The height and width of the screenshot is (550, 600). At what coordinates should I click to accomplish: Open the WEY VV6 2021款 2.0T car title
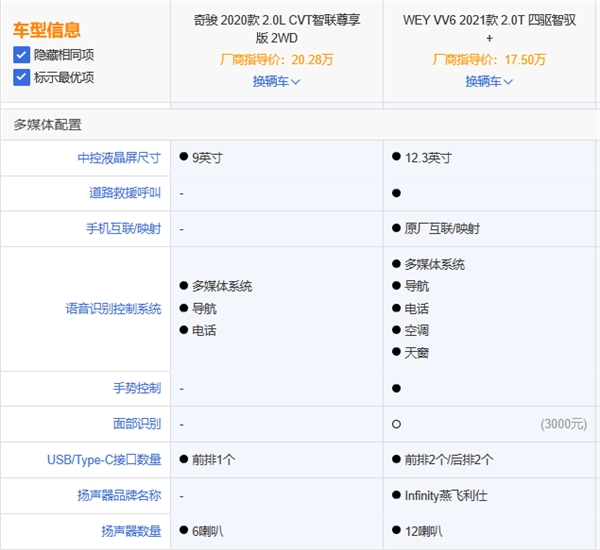coord(489,28)
